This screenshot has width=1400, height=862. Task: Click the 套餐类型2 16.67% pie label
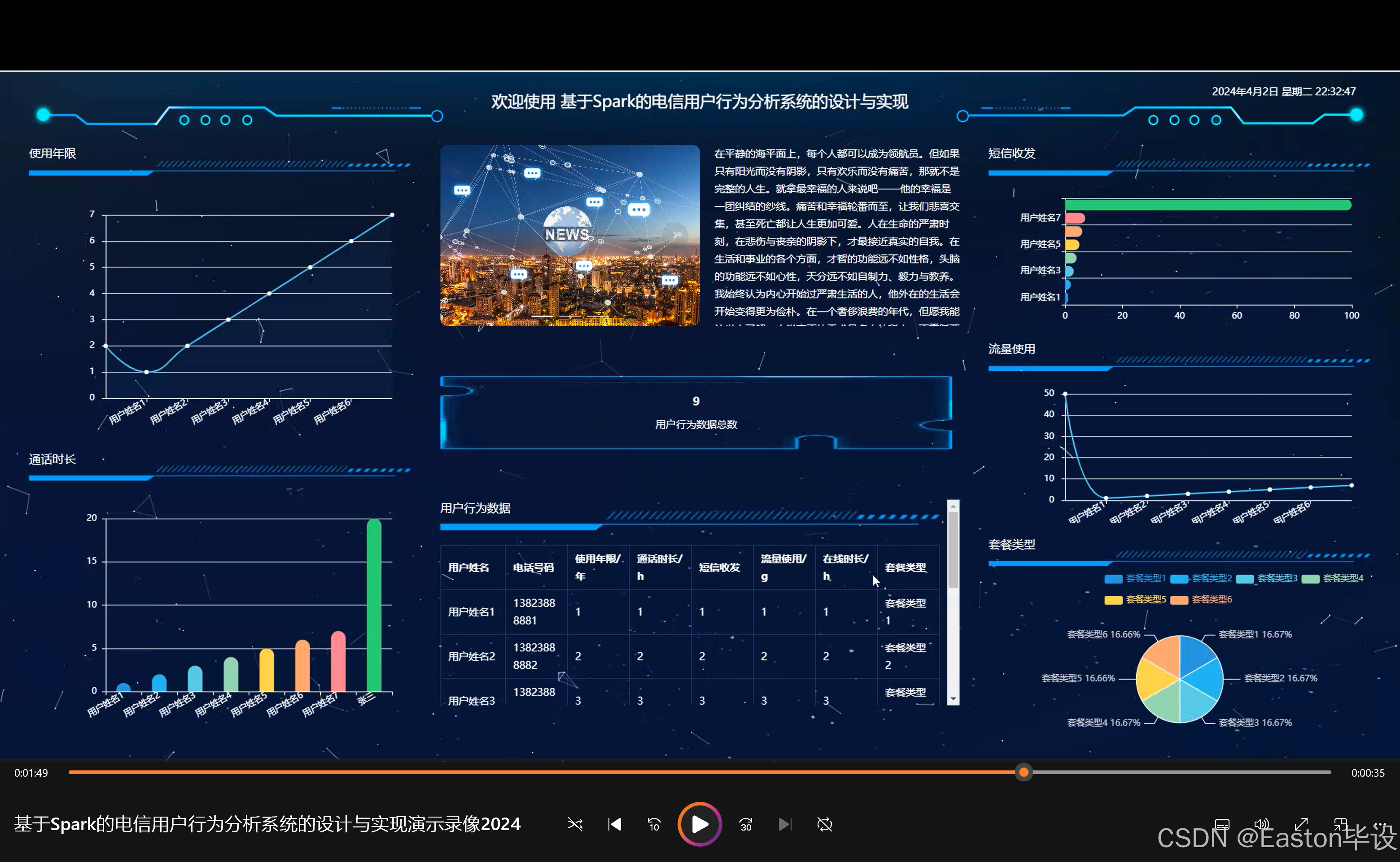[x=1281, y=678]
